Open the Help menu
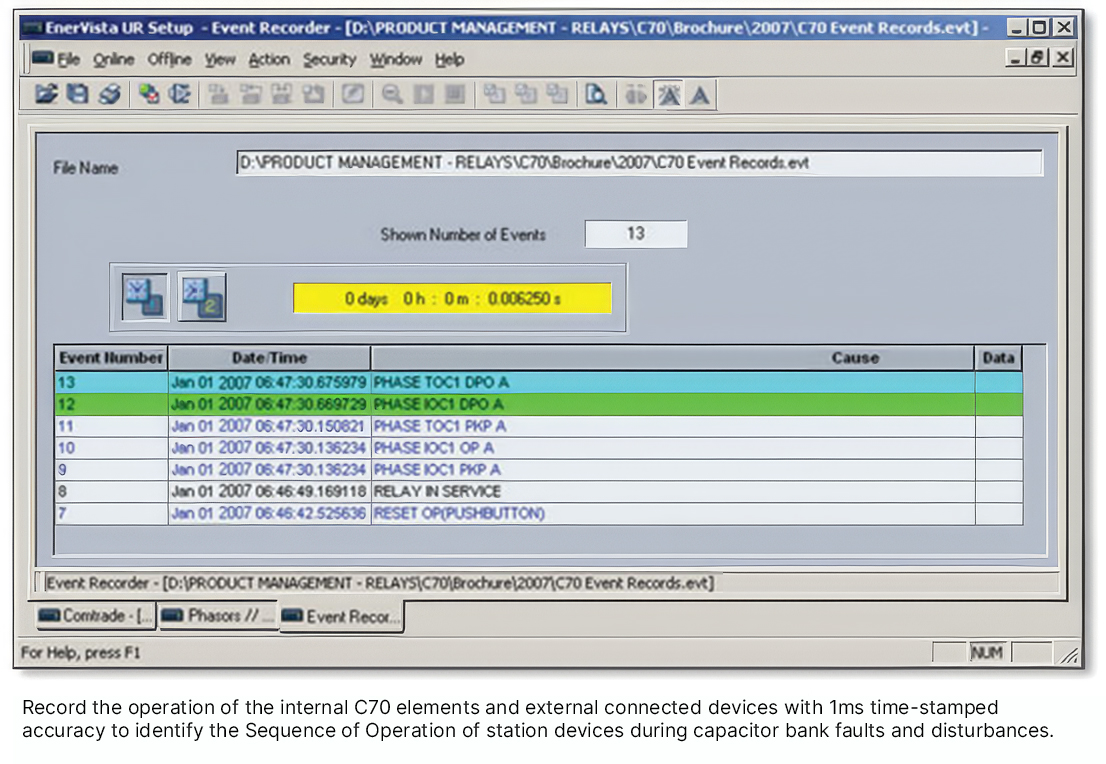The width and height of the screenshot is (1106, 764). pos(449,60)
